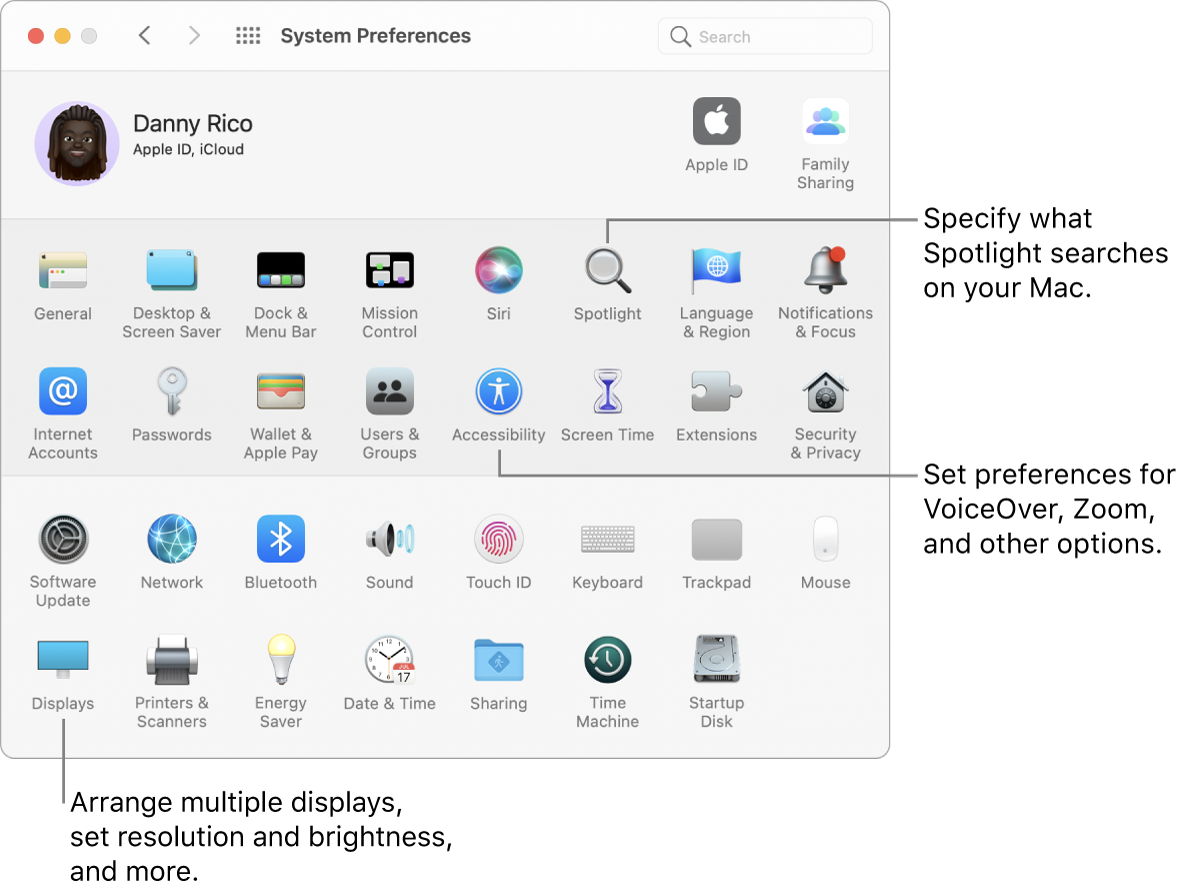The height and width of the screenshot is (894, 1184).
Task: Show all preference panes grid
Action: pos(247,35)
